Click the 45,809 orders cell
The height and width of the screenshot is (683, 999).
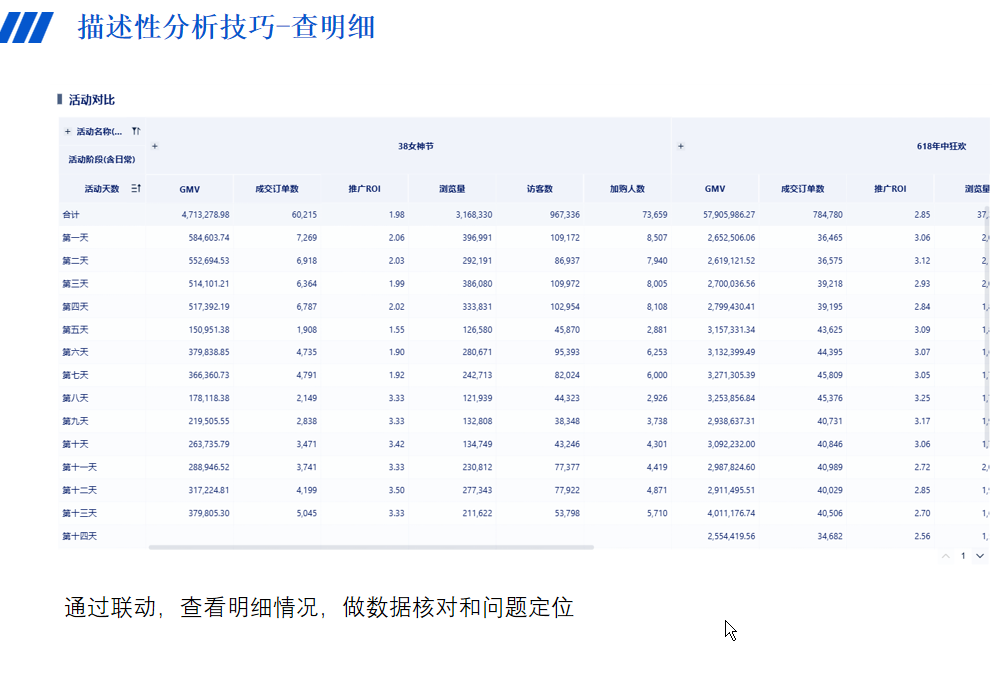click(x=830, y=375)
